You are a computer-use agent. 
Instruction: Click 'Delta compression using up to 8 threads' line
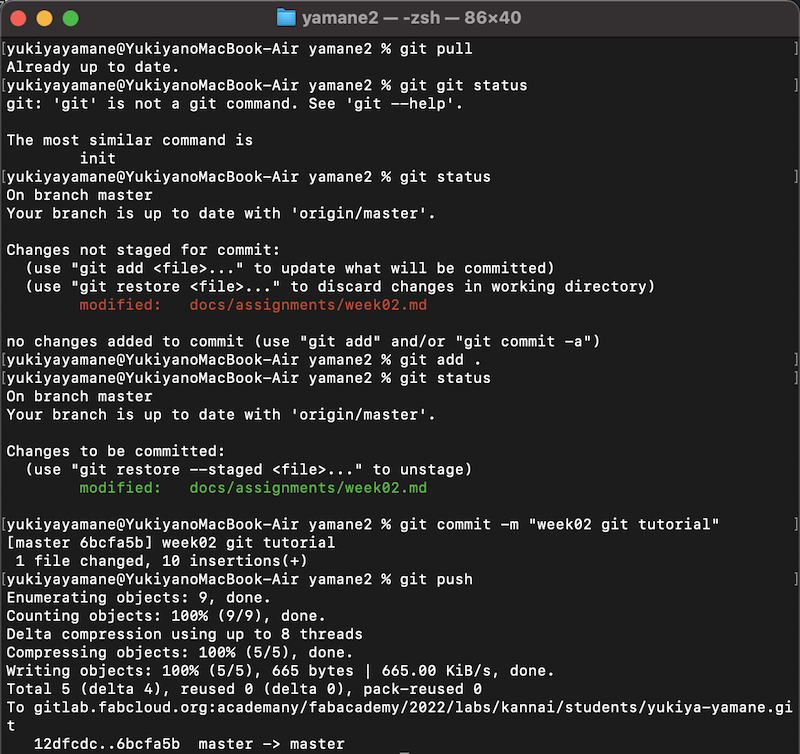(184, 635)
